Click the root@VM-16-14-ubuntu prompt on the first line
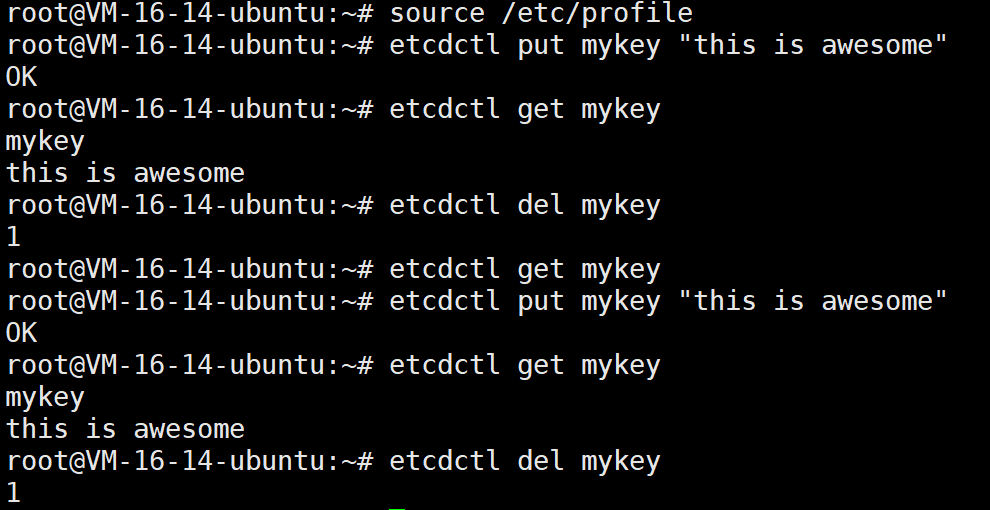The width and height of the screenshot is (990, 510). [x=174, y=13]
